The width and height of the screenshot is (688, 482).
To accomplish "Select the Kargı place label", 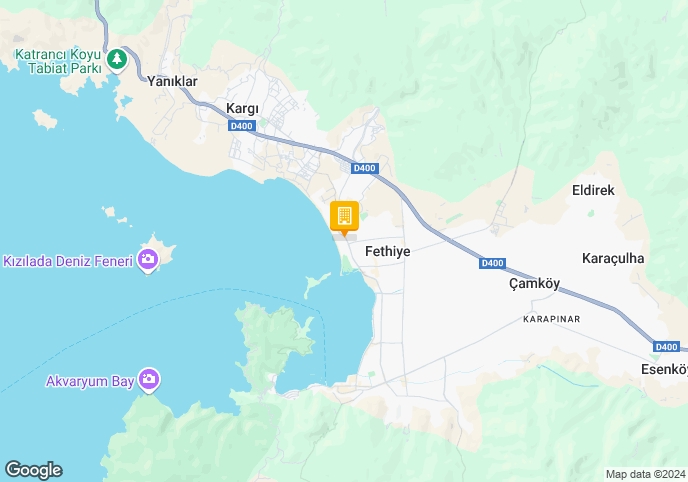I will (242, 108).
